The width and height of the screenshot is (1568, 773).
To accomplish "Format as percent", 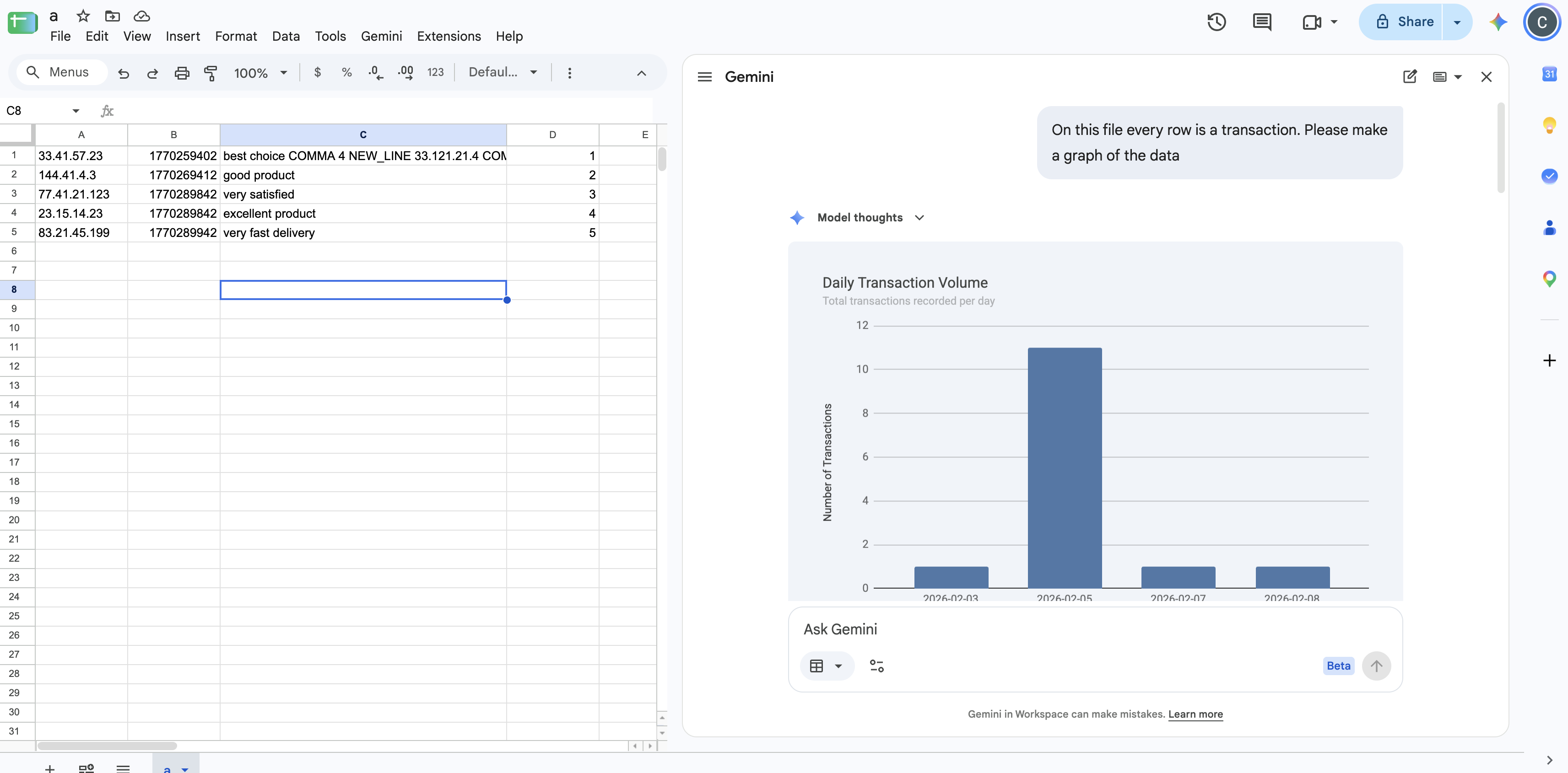I will coord(346,72).
